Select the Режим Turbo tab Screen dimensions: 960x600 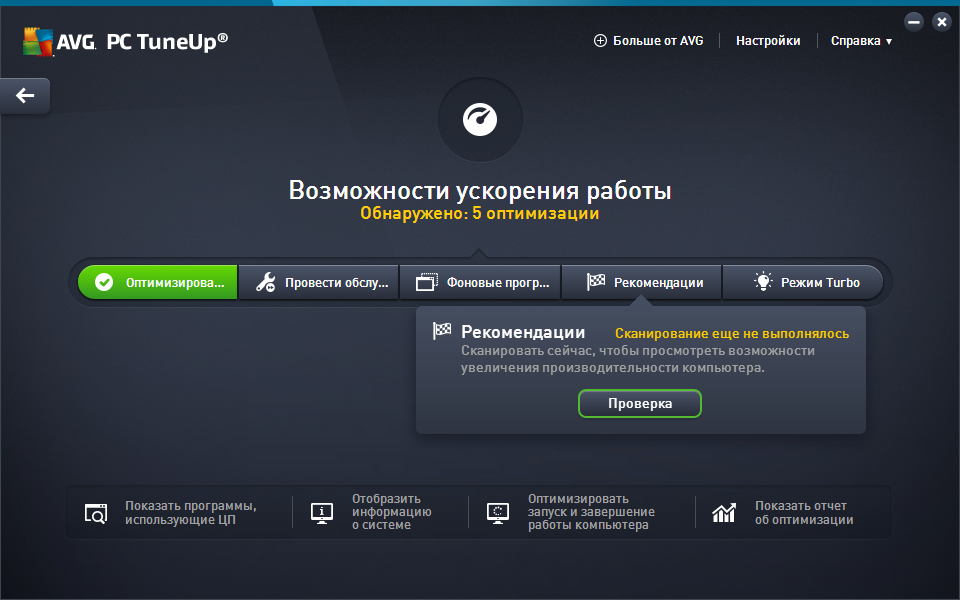pos(803,282)
